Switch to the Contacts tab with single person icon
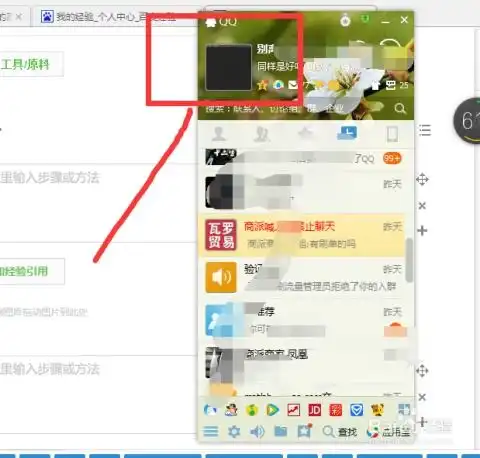The width and height of the screenshot is (480, 458). pos(219,134)
